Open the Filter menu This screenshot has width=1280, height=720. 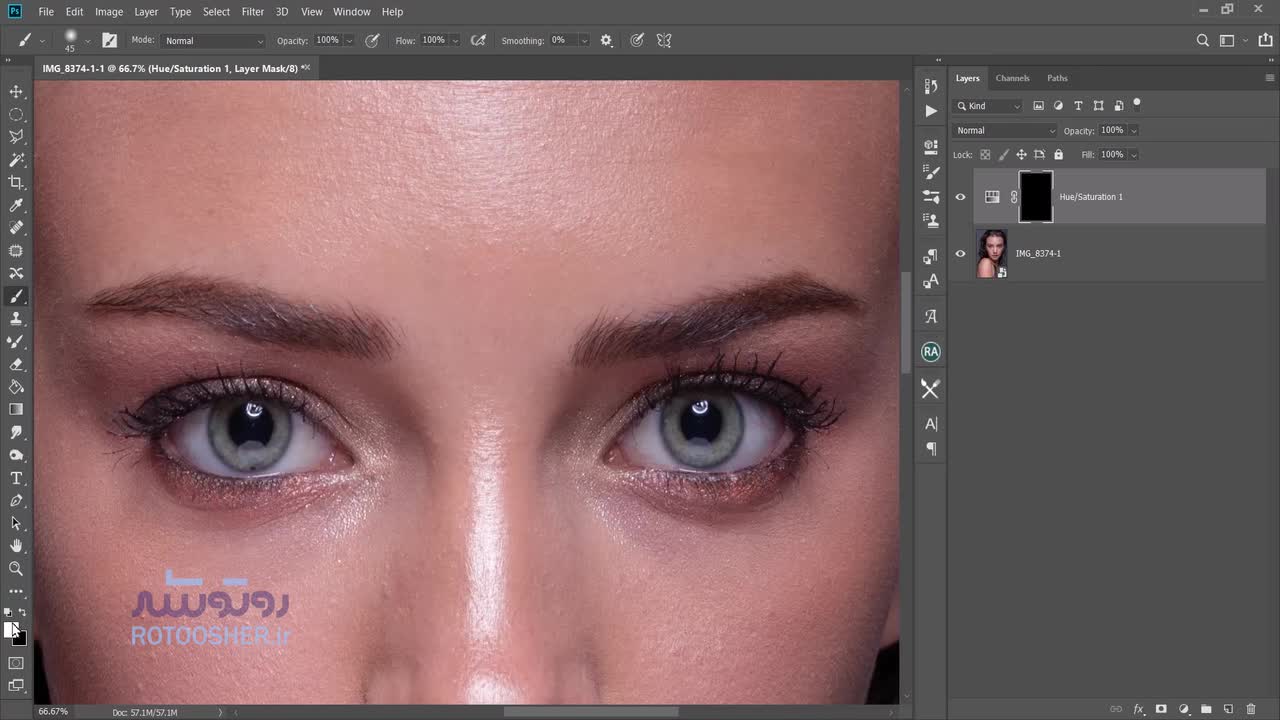[253, 12]
